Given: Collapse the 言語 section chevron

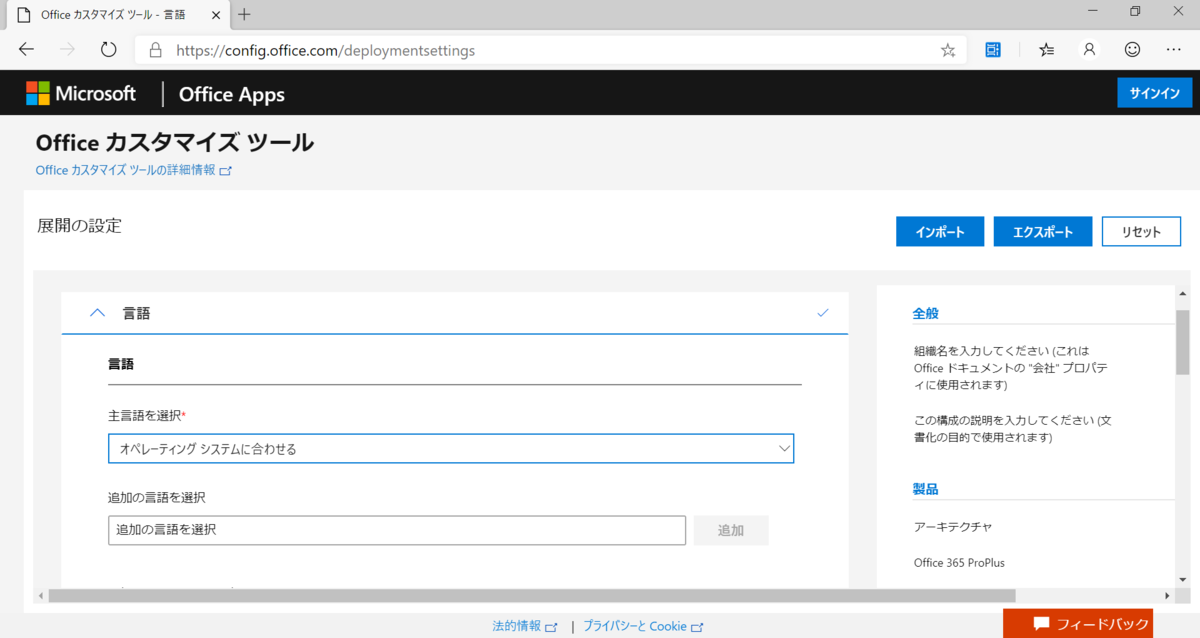Looking at the screenshot, I should pos(97,313).
